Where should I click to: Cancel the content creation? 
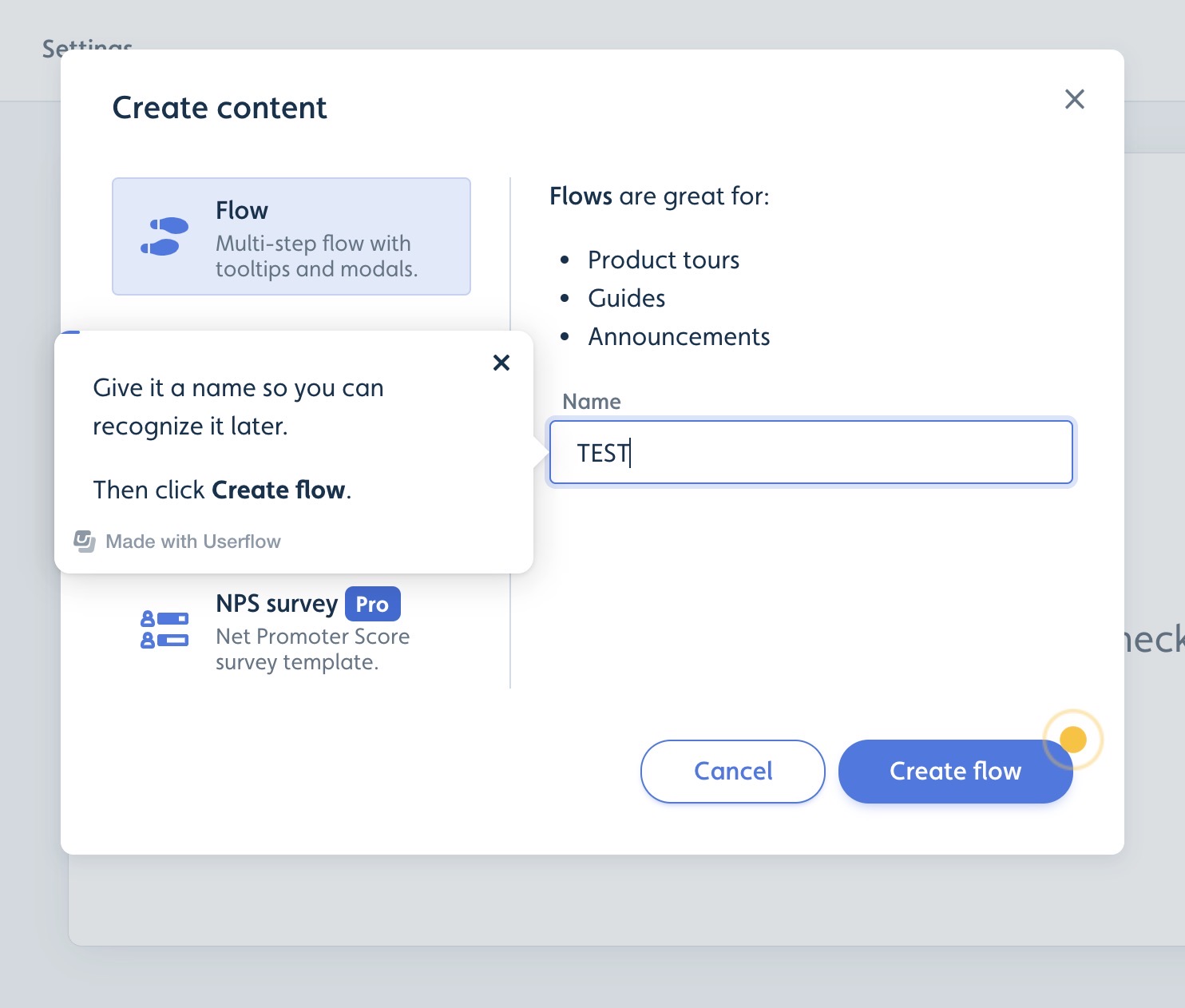pyautogui.click(x=732, y=772)
